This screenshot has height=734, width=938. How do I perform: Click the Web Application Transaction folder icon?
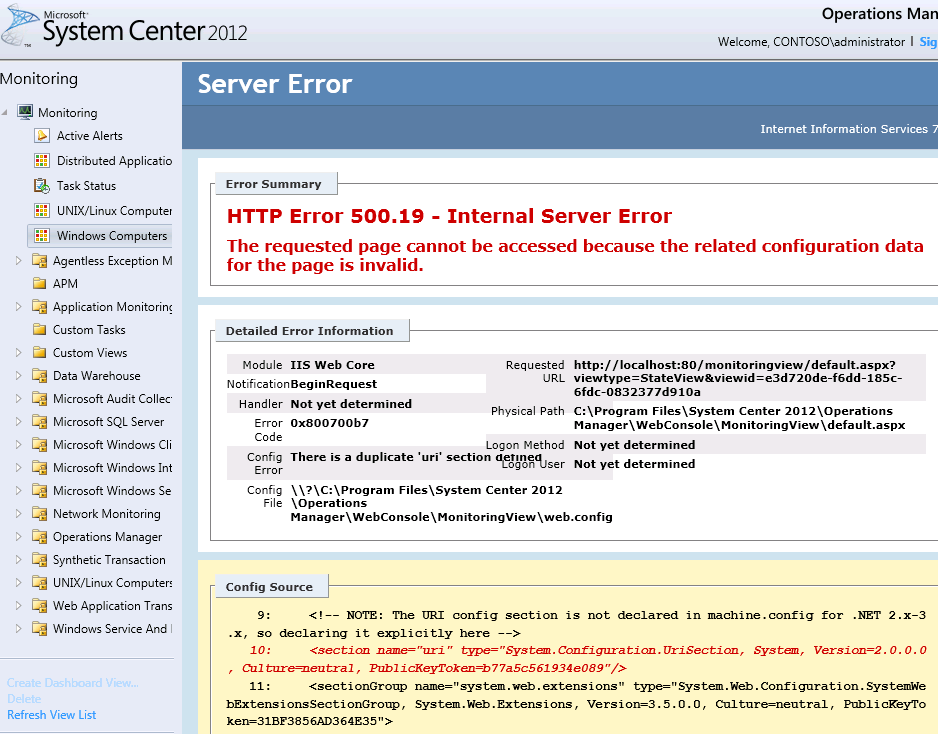[39, 605]
